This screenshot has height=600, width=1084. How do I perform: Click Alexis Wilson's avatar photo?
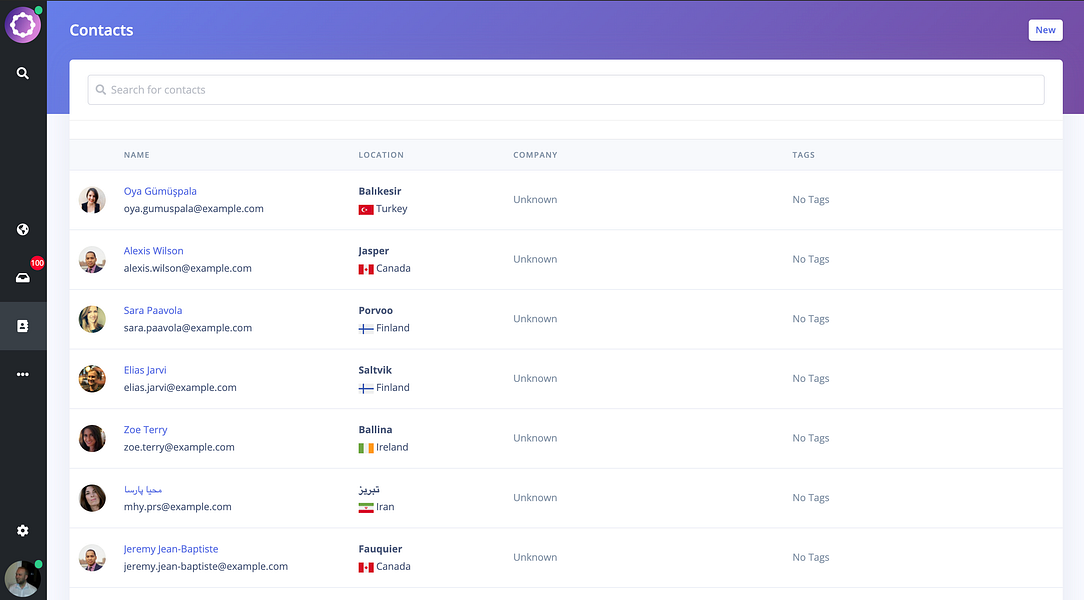92,260
